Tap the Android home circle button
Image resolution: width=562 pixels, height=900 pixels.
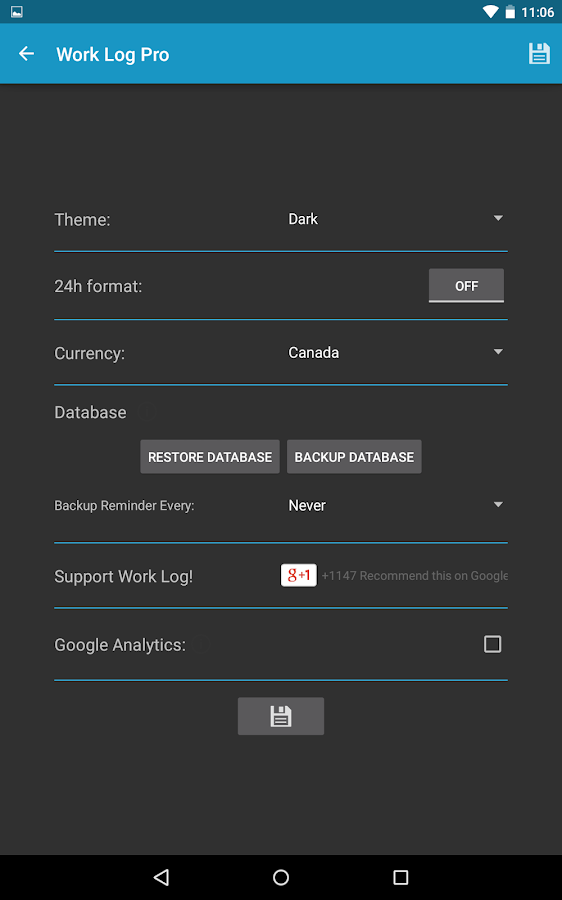click(281, 876)
